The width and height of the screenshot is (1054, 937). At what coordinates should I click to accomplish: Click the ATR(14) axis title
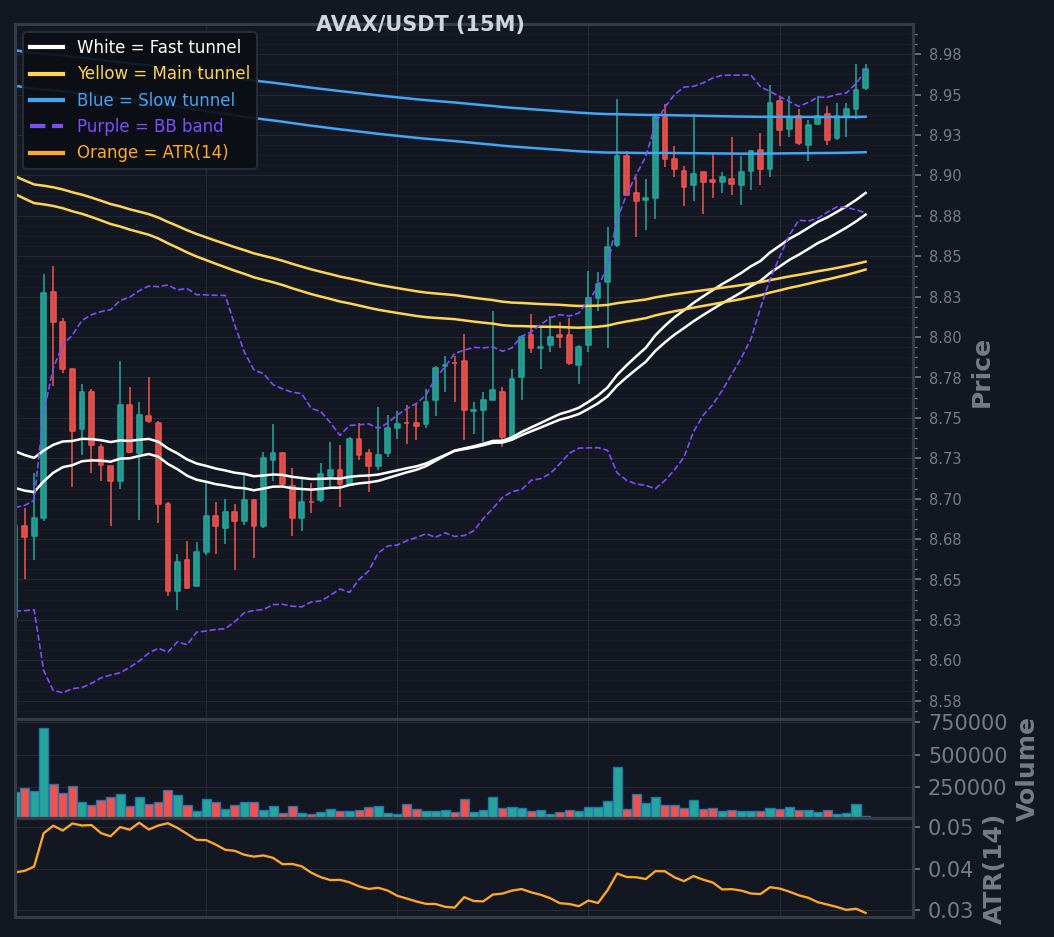tap(993, 870)
